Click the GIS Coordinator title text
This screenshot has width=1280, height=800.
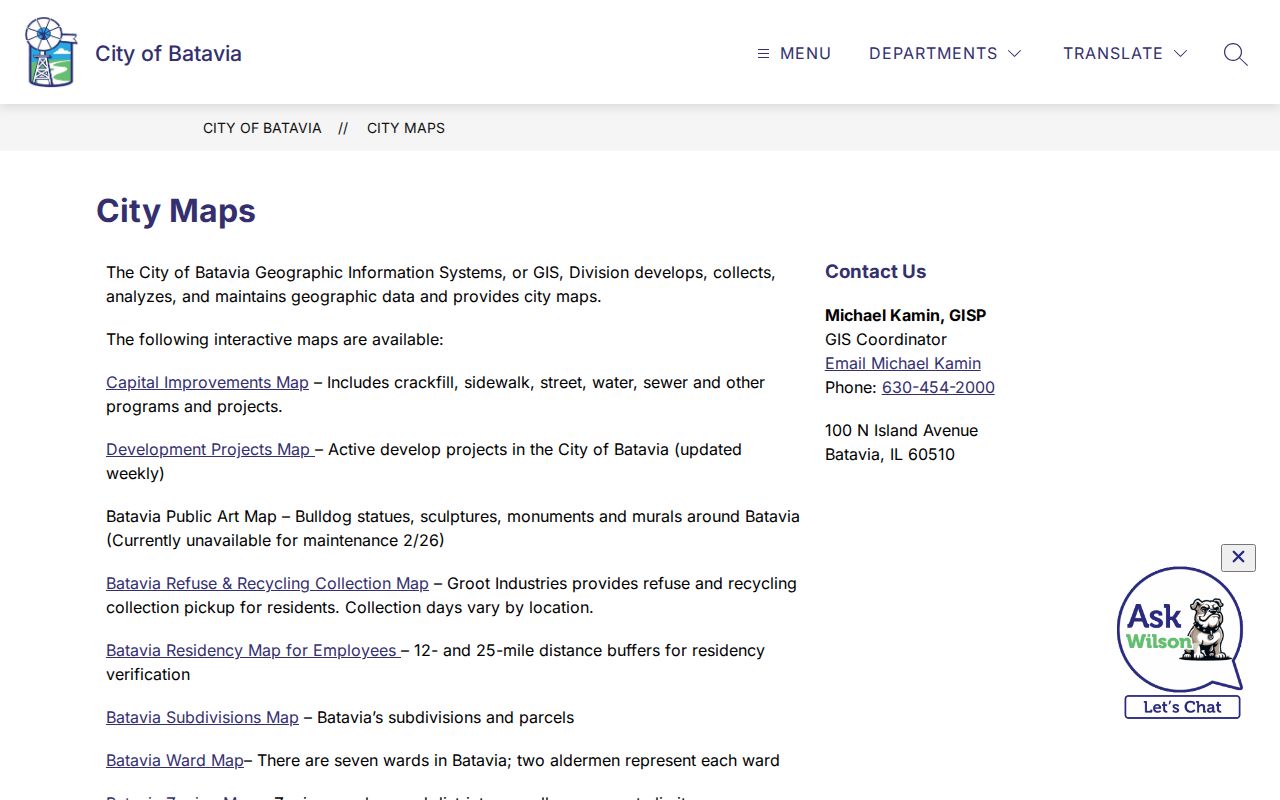[886, 340]
